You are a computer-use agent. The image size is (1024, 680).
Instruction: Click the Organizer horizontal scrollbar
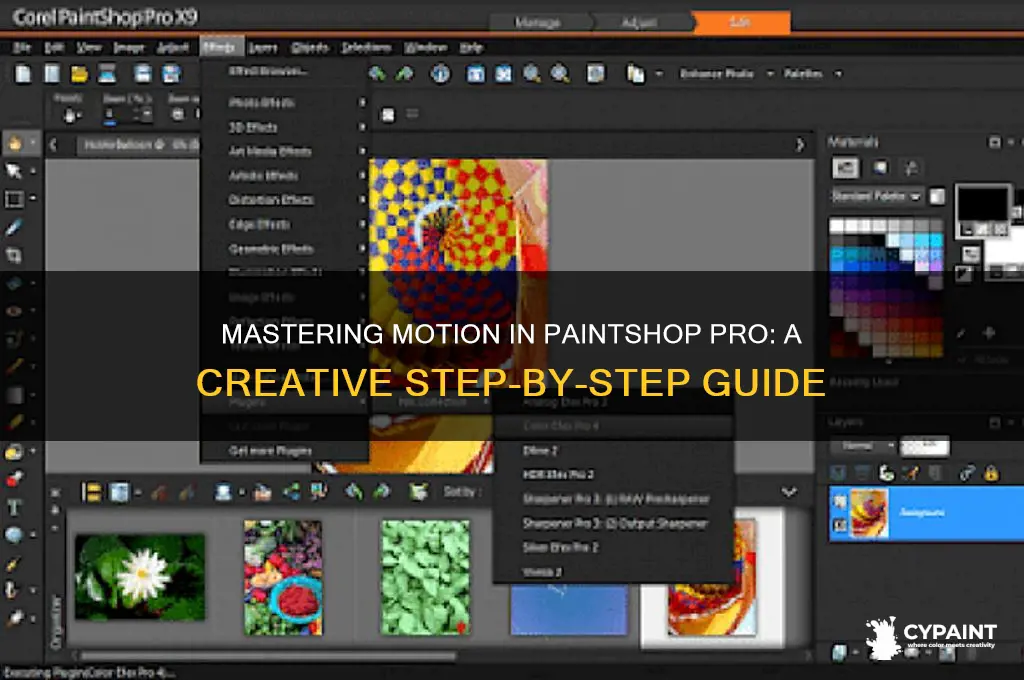[x=268, y=655]
